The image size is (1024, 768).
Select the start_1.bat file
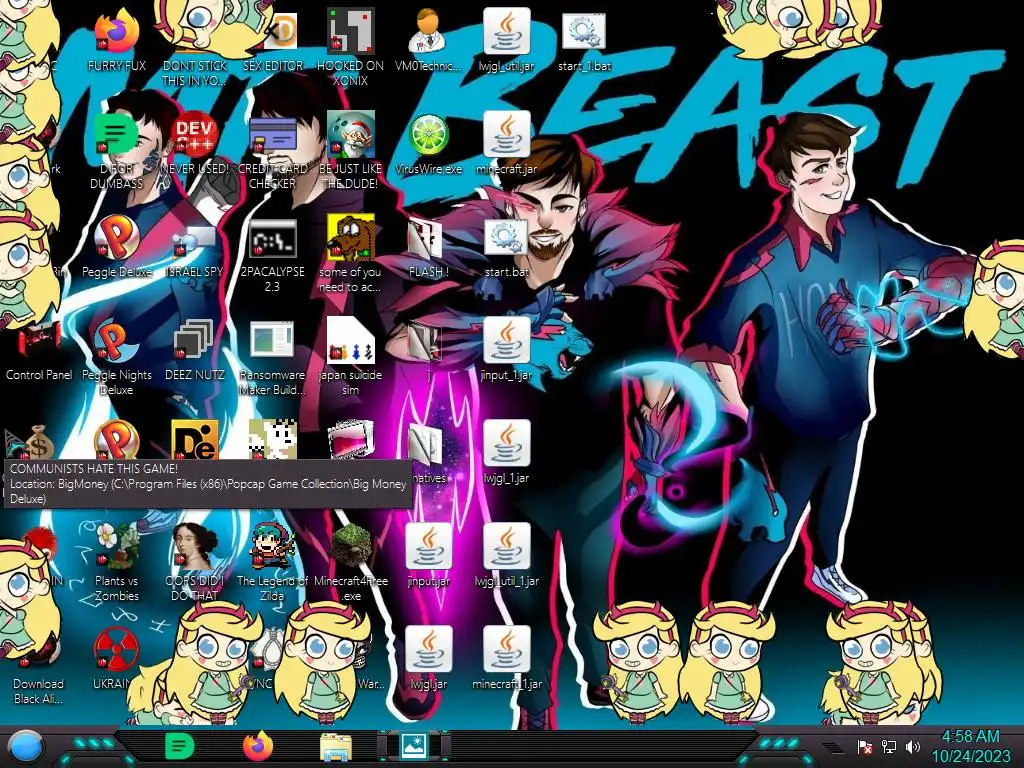[584, 33]
